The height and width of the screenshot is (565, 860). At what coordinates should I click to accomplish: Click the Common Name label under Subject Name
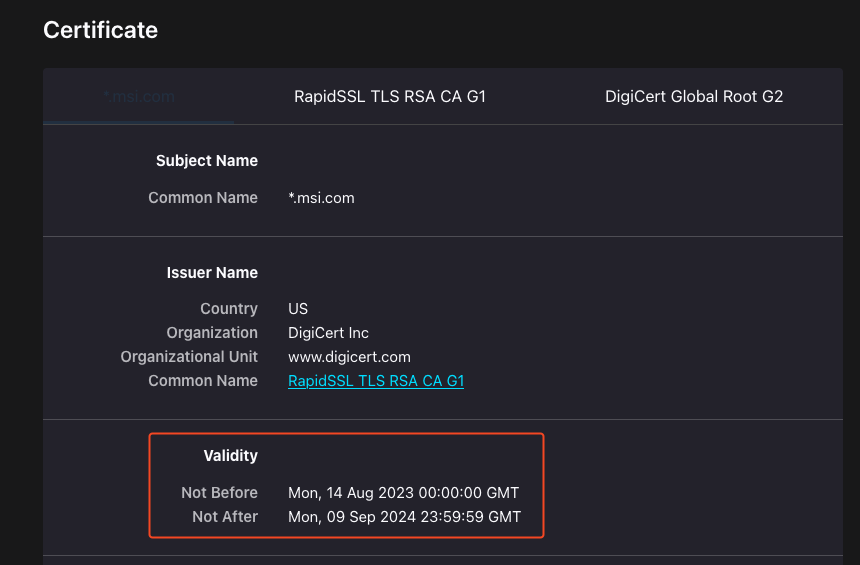click(203, 198)
